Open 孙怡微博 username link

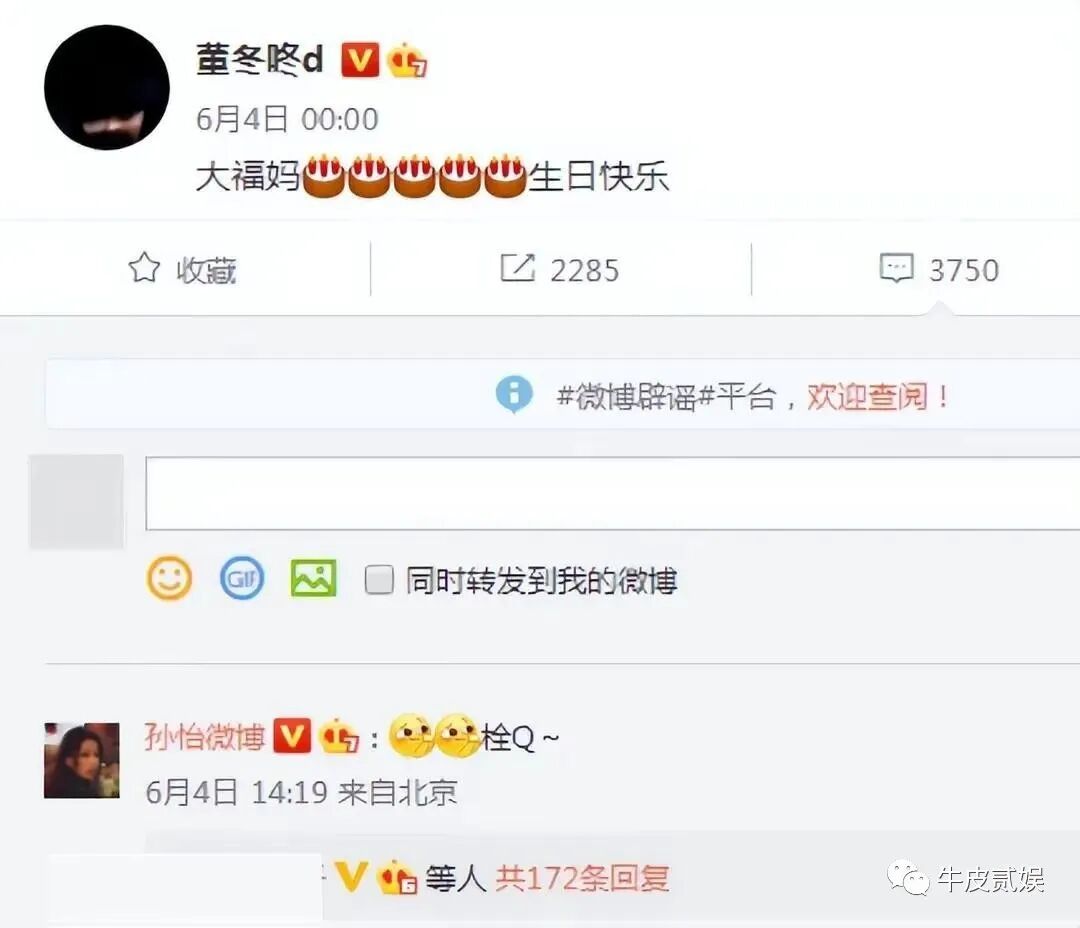(x=205, y=737)
